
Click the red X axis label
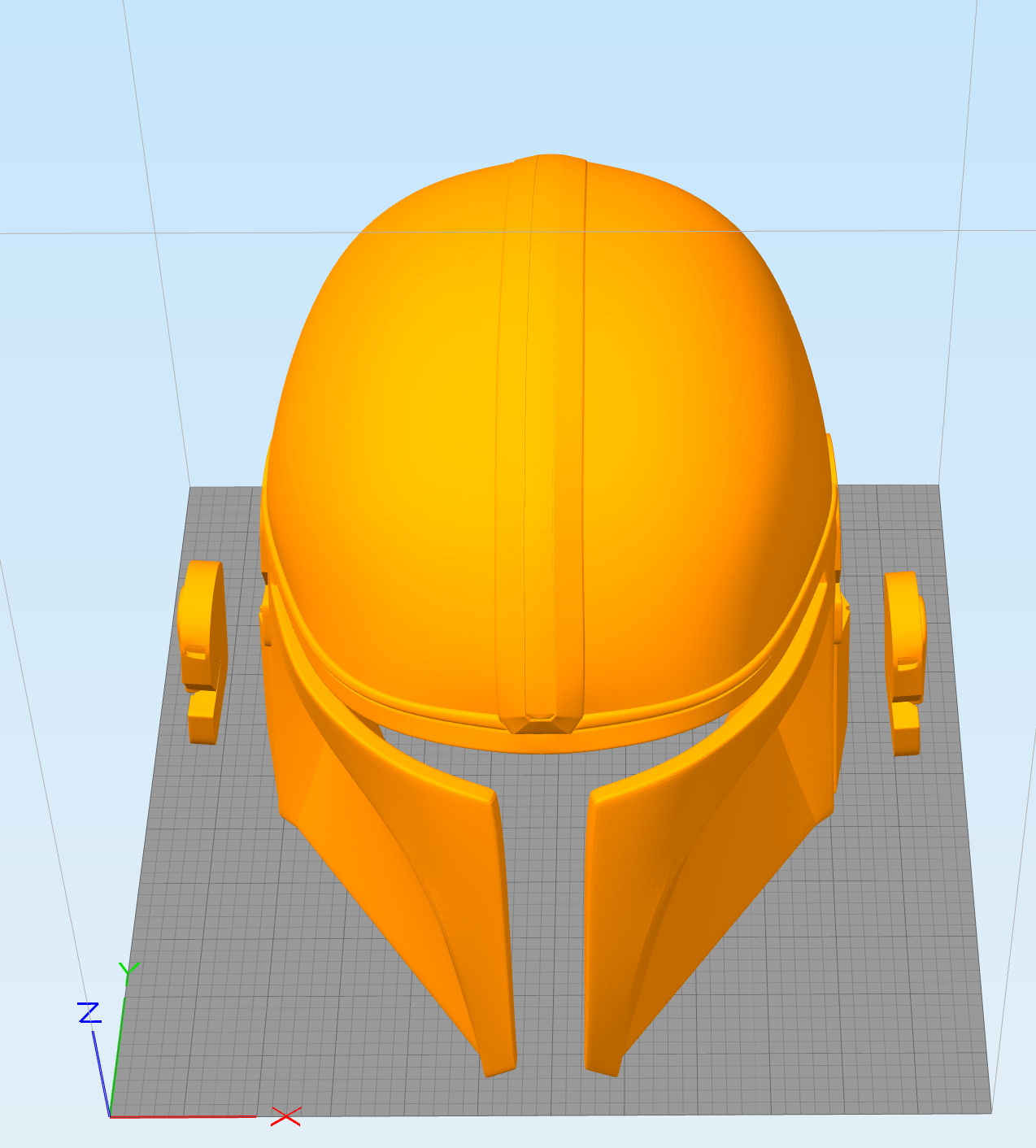(x=286, y=1116)
